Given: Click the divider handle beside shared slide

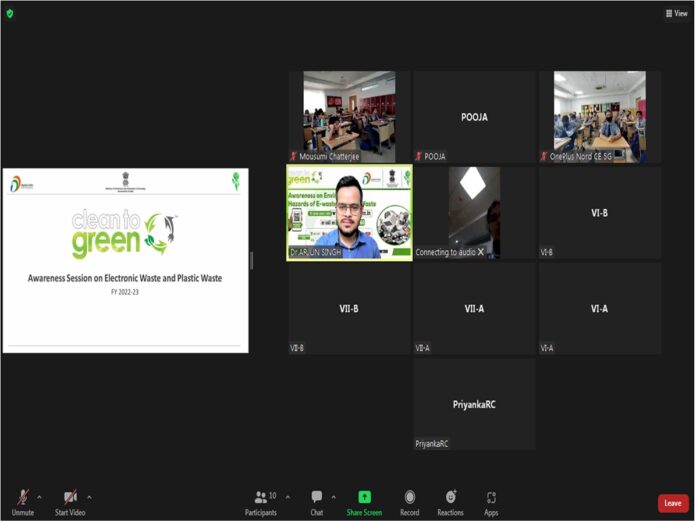Looking at the screenshot, I should click(x=251, y=261).
